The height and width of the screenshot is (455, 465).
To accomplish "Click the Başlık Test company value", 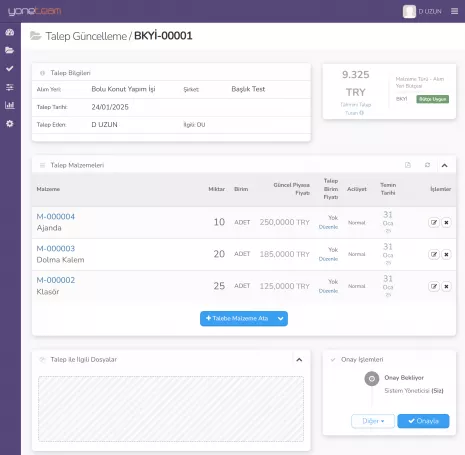I will click(x=248, y=89).
